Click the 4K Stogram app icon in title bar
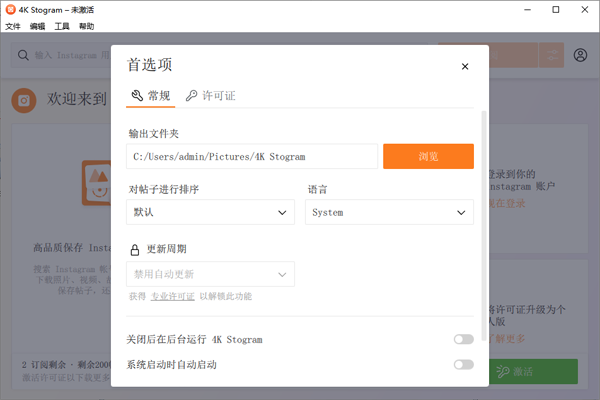 pos(11,10)
